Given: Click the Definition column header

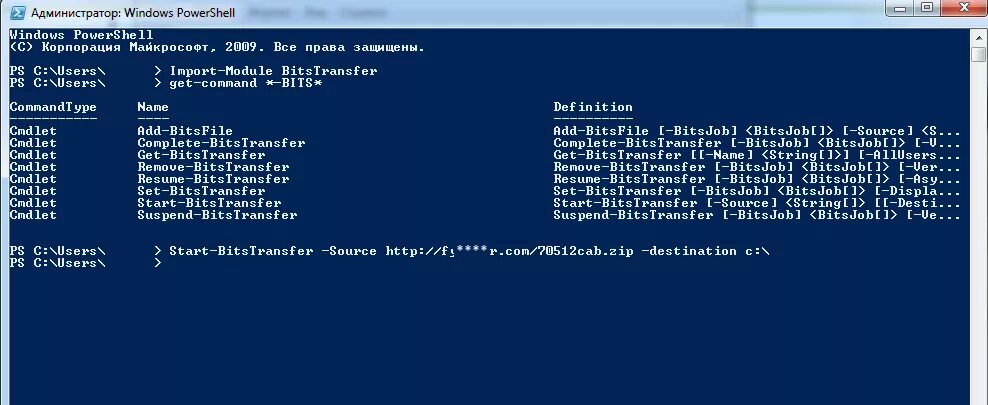Looking at the screenshot, I should (x=593, y=107).
